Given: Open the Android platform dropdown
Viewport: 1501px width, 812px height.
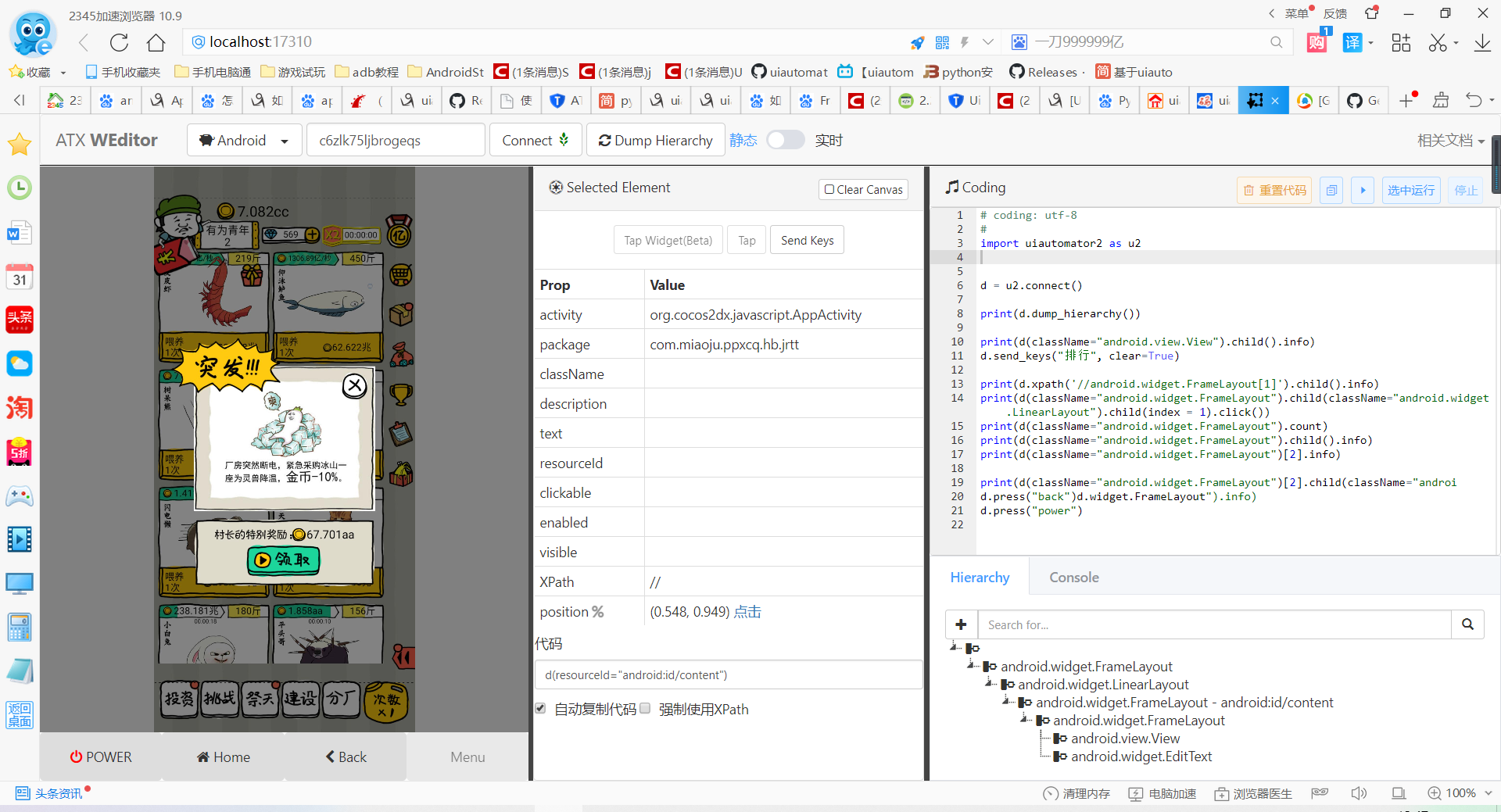Looking at the screenshot, I should (244, 140).
